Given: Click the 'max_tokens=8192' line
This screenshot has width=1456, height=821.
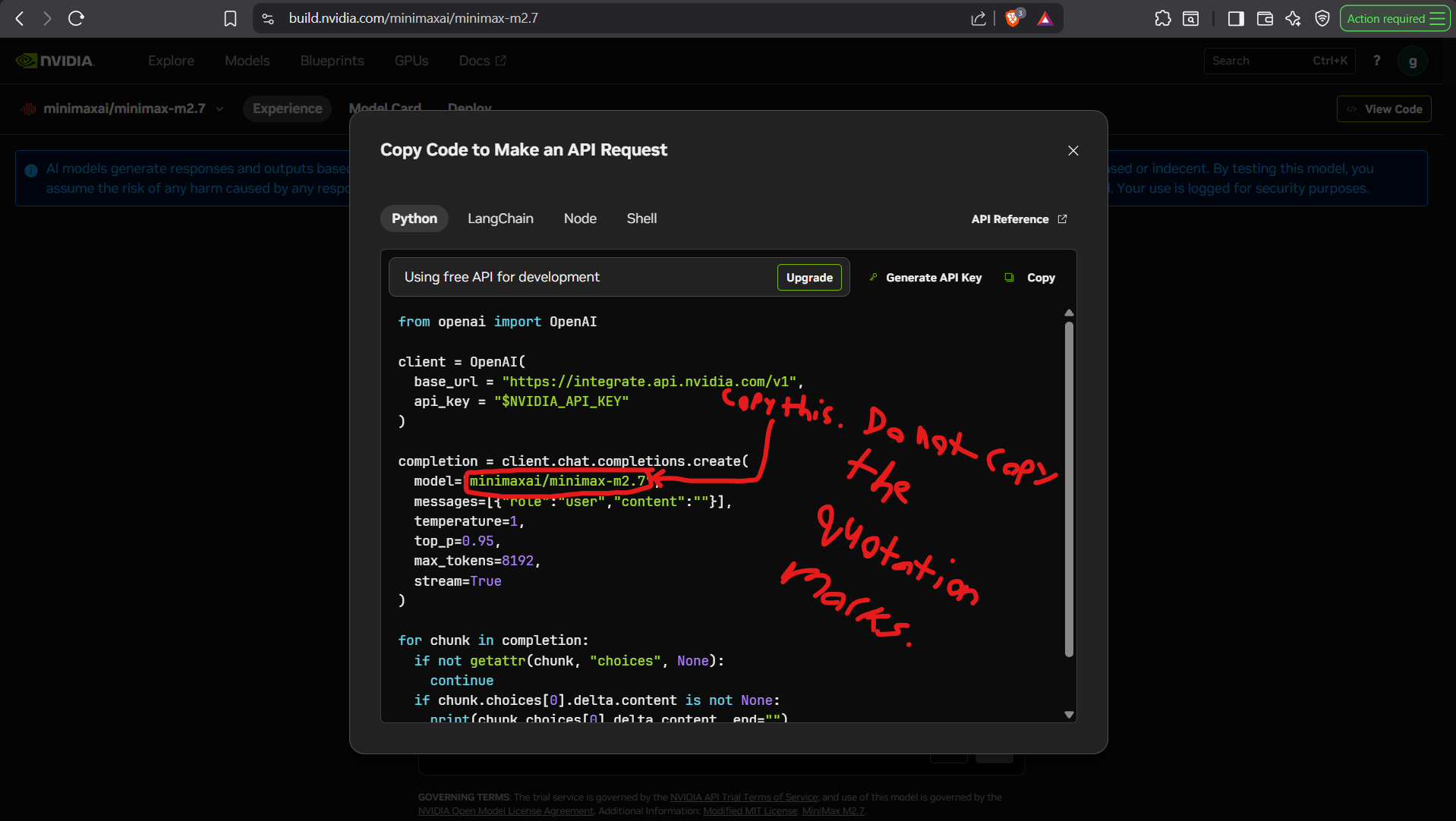Looking at the screenshot, I should tap(477, 561).
